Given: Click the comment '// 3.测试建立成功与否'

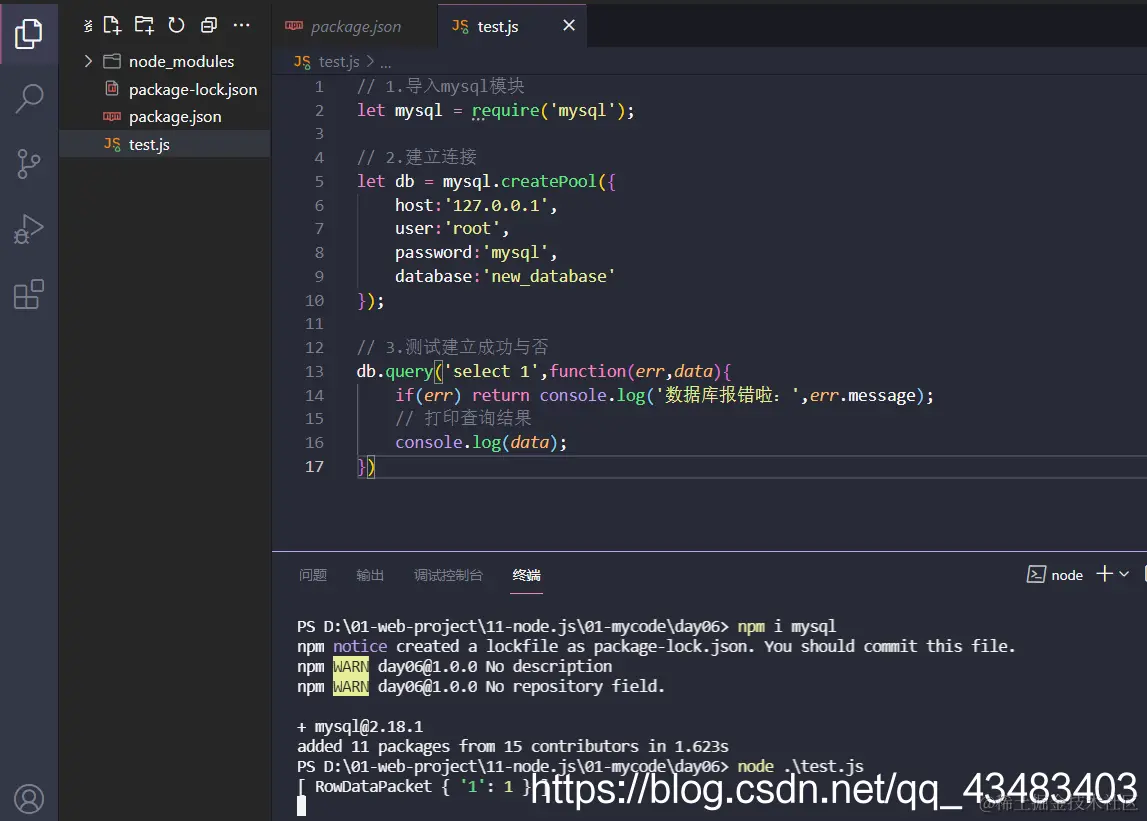Looking at the screenshot, I should [452, 347].
